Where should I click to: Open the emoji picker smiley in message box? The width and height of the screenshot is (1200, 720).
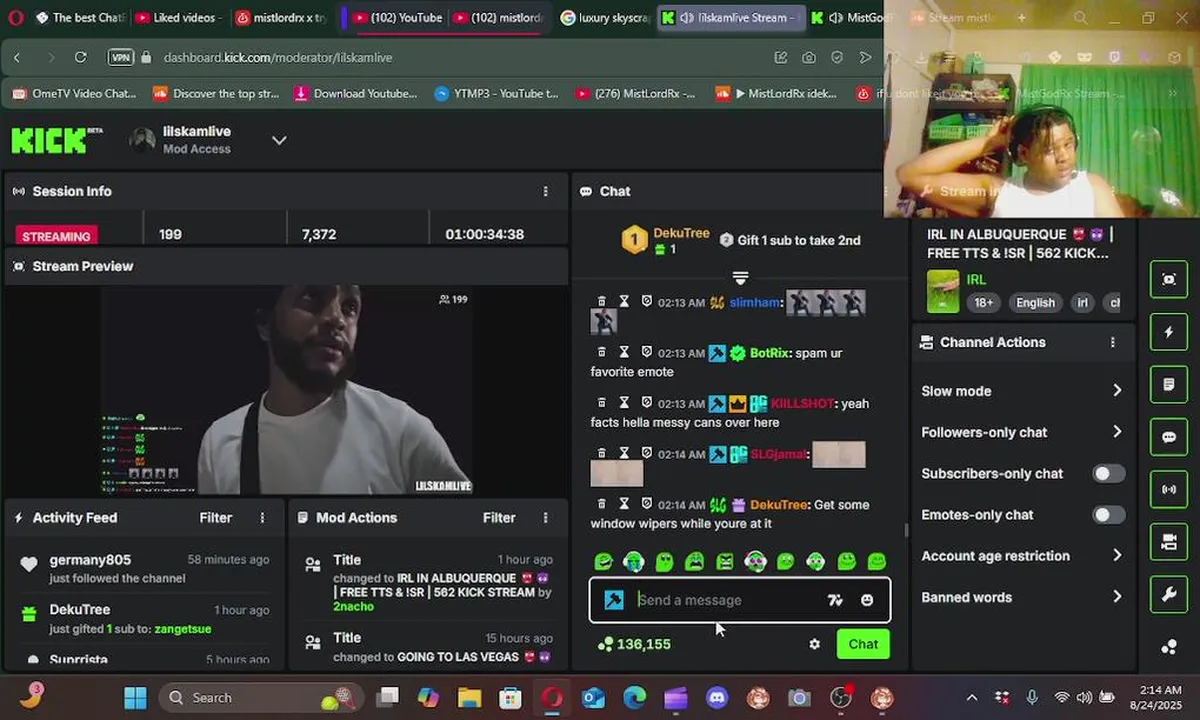click(x=867, y=600)
